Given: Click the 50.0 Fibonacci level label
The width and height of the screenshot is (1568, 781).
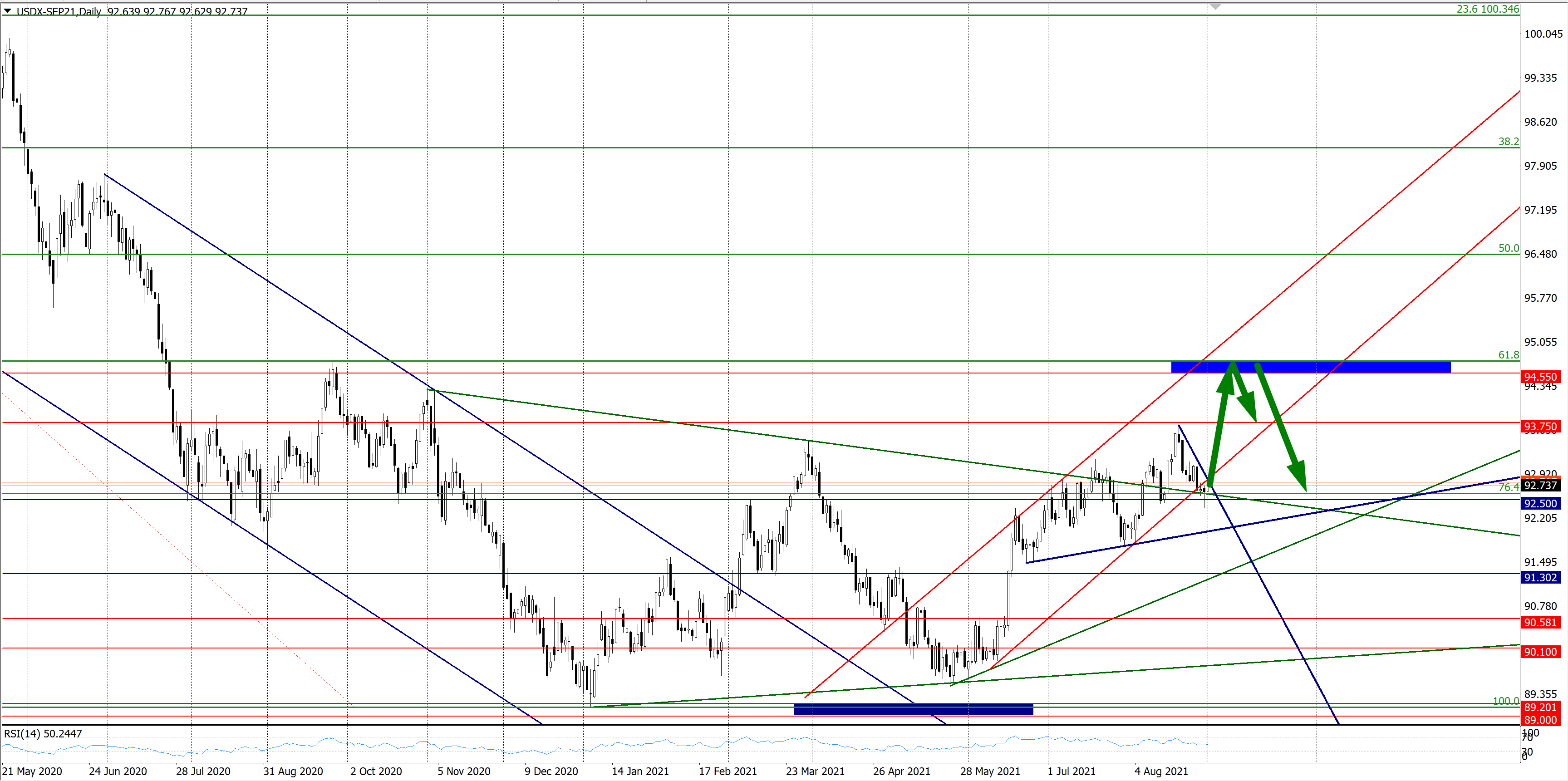Looking at the screenshot, I should coord(1509,248).
